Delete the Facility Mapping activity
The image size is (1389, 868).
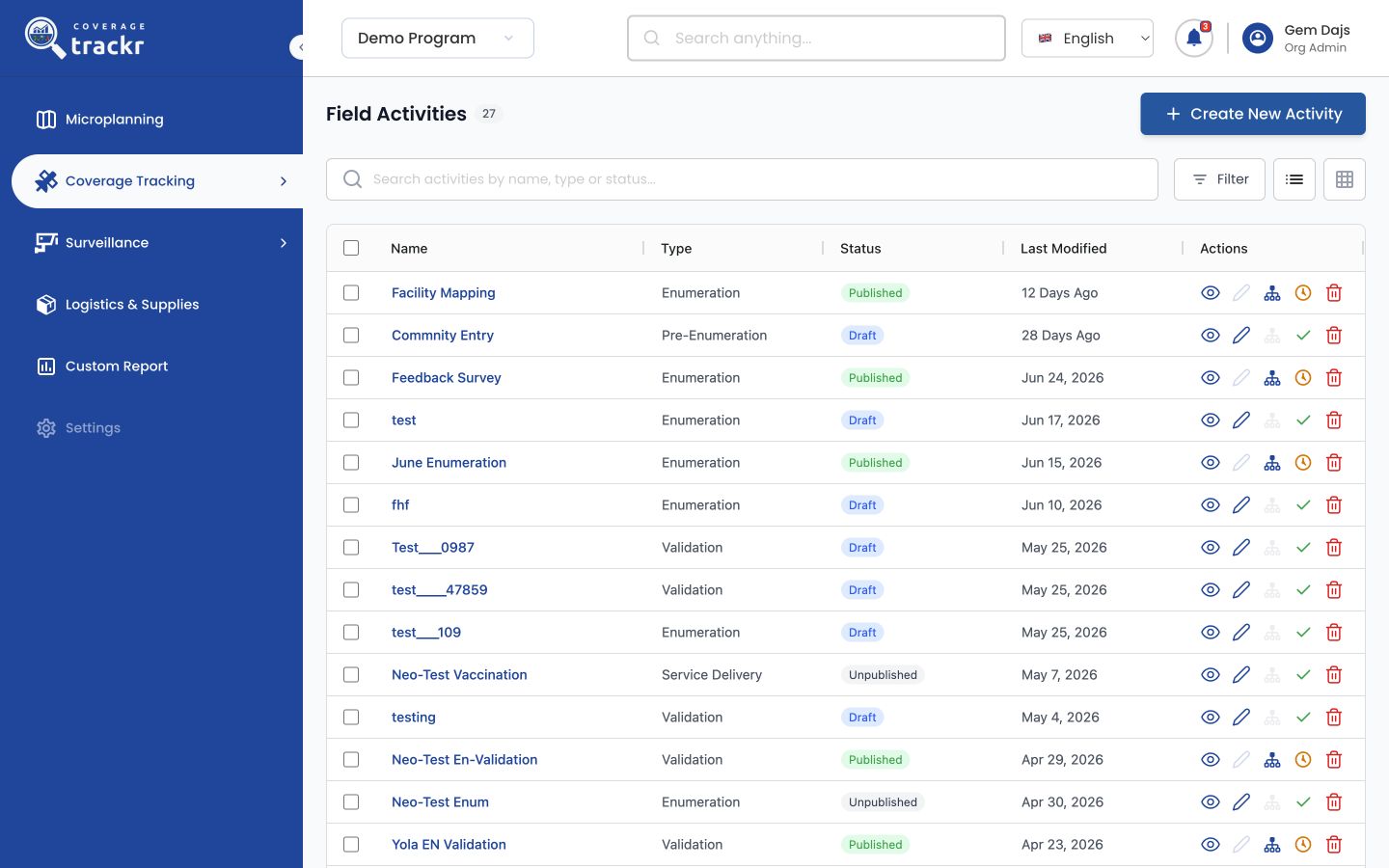pyautogui.click(x=1334, y=293)
